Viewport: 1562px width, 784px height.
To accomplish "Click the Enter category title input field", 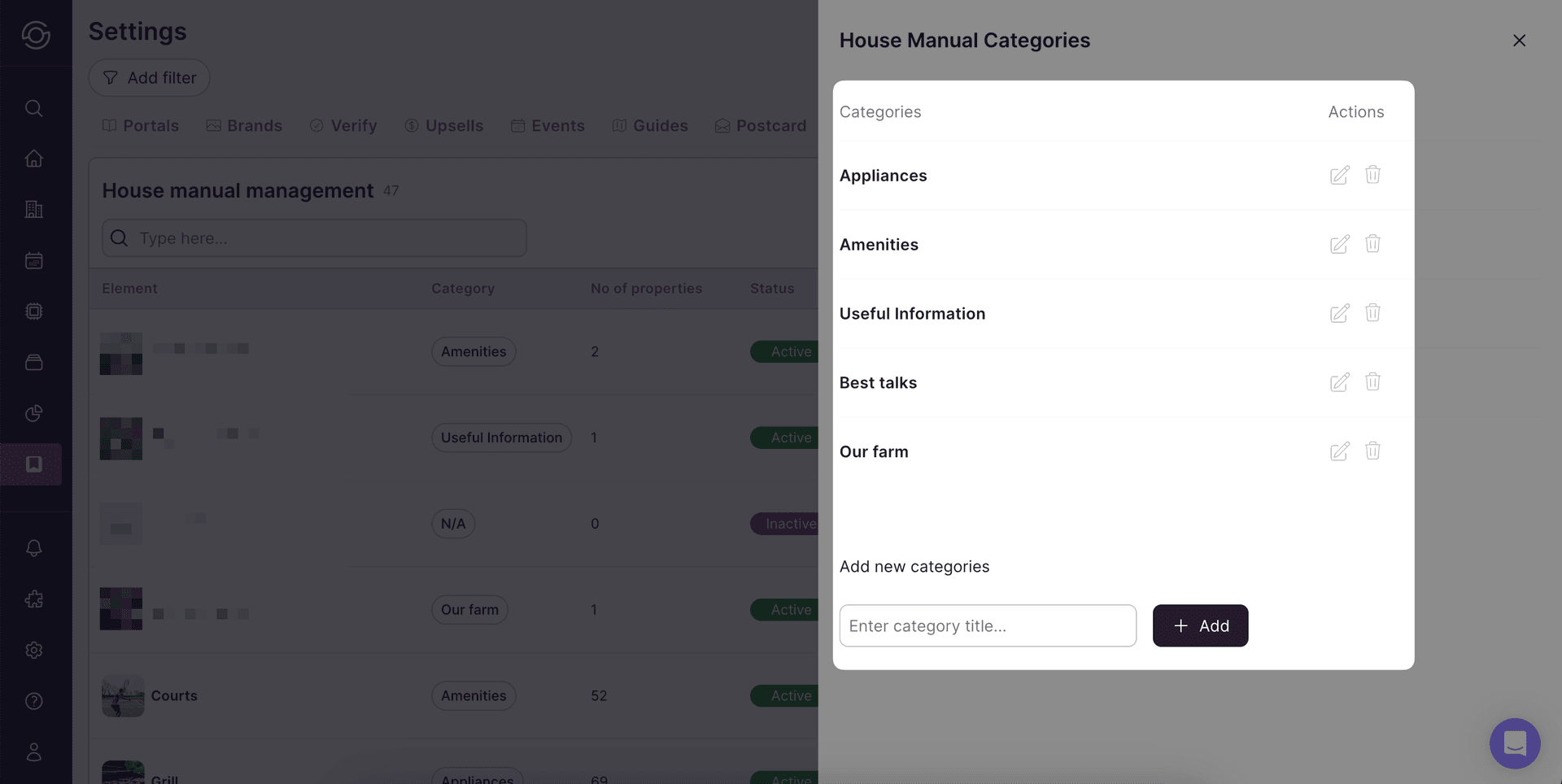I will 988,625.
